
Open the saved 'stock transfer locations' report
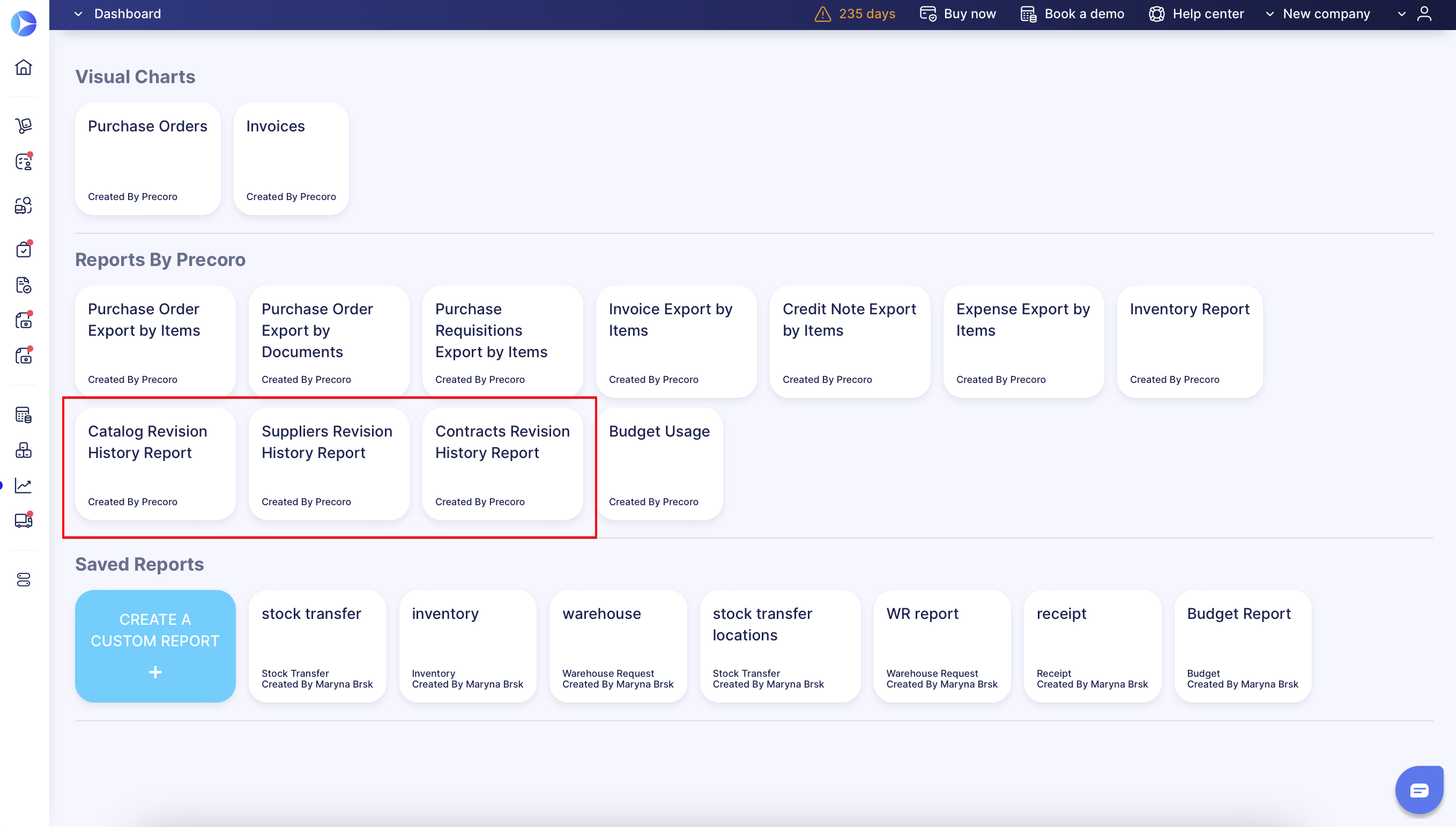click(x=780, y=646)
